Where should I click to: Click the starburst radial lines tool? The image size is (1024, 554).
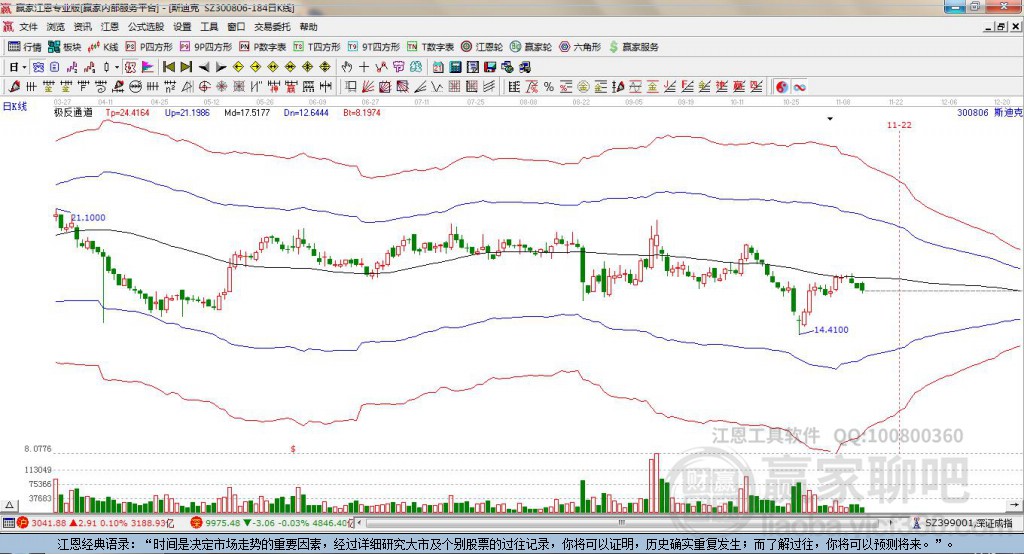click(x=222, y=87)
